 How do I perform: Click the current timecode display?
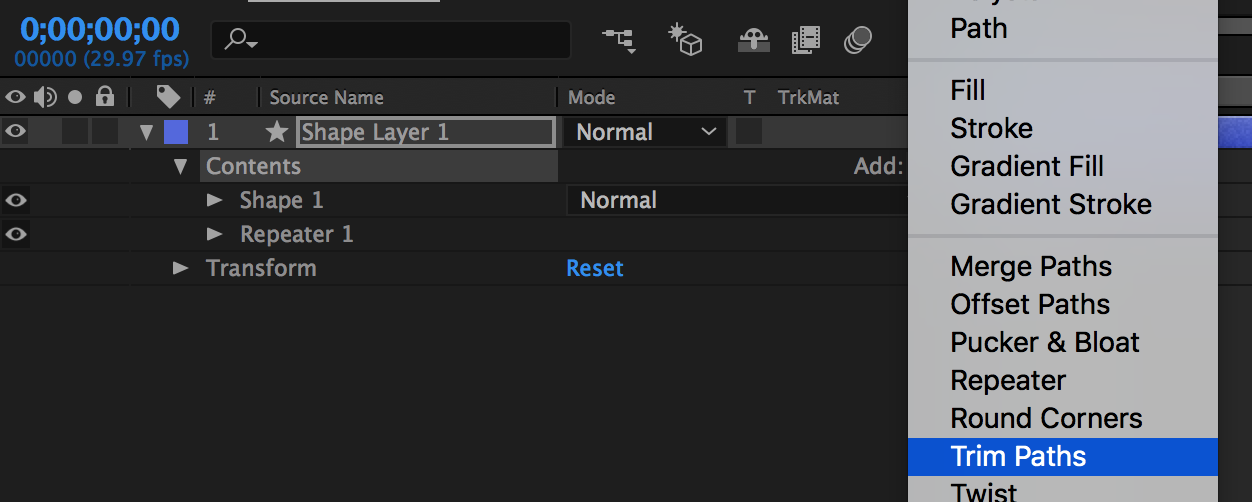coord(100,28)
